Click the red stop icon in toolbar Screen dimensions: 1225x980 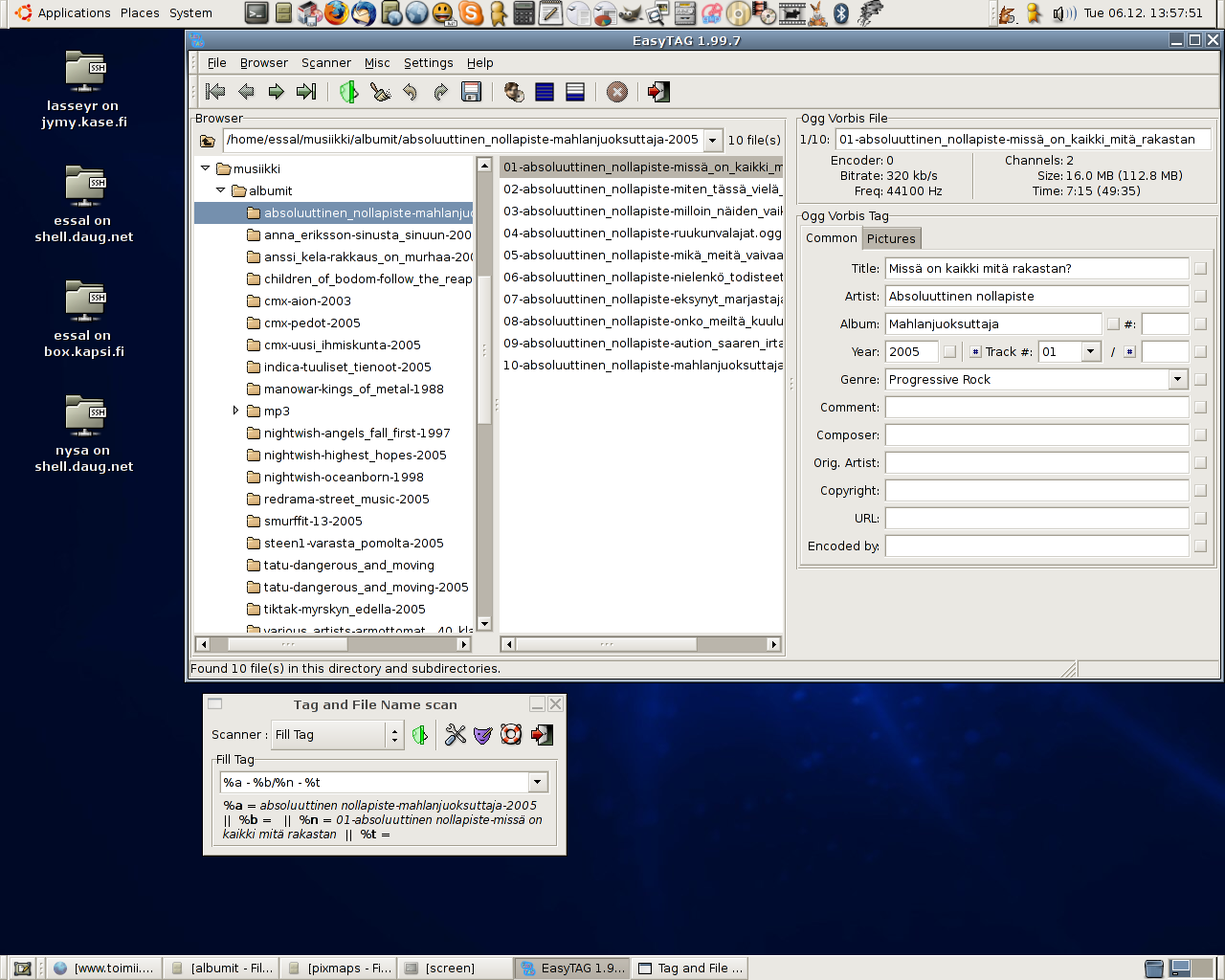(617, 92)
